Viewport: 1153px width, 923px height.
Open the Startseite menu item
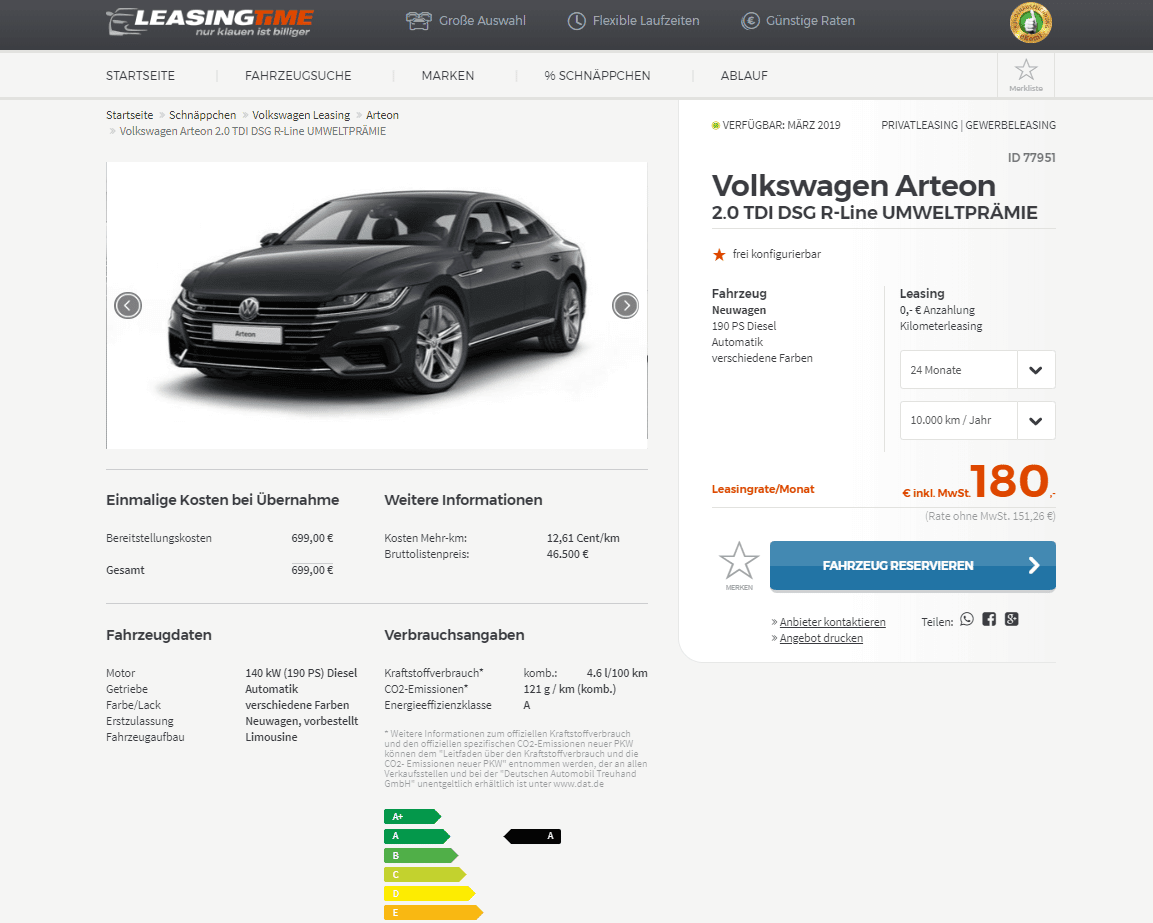140,76
